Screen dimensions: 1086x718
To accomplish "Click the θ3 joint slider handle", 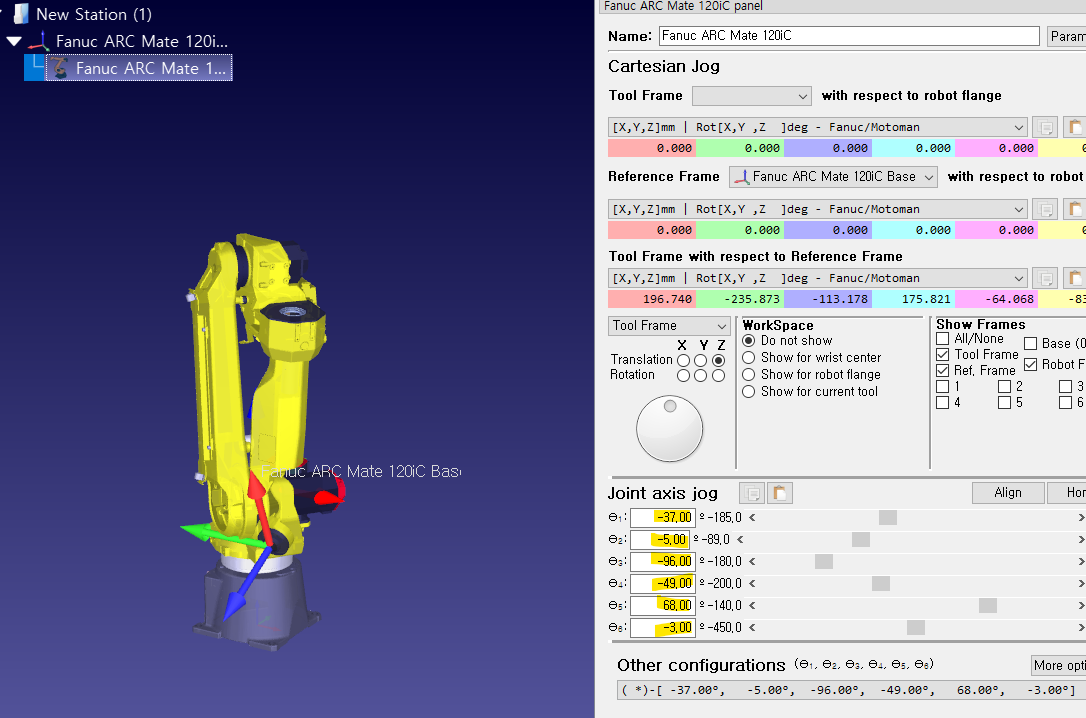I will point(824,562).
